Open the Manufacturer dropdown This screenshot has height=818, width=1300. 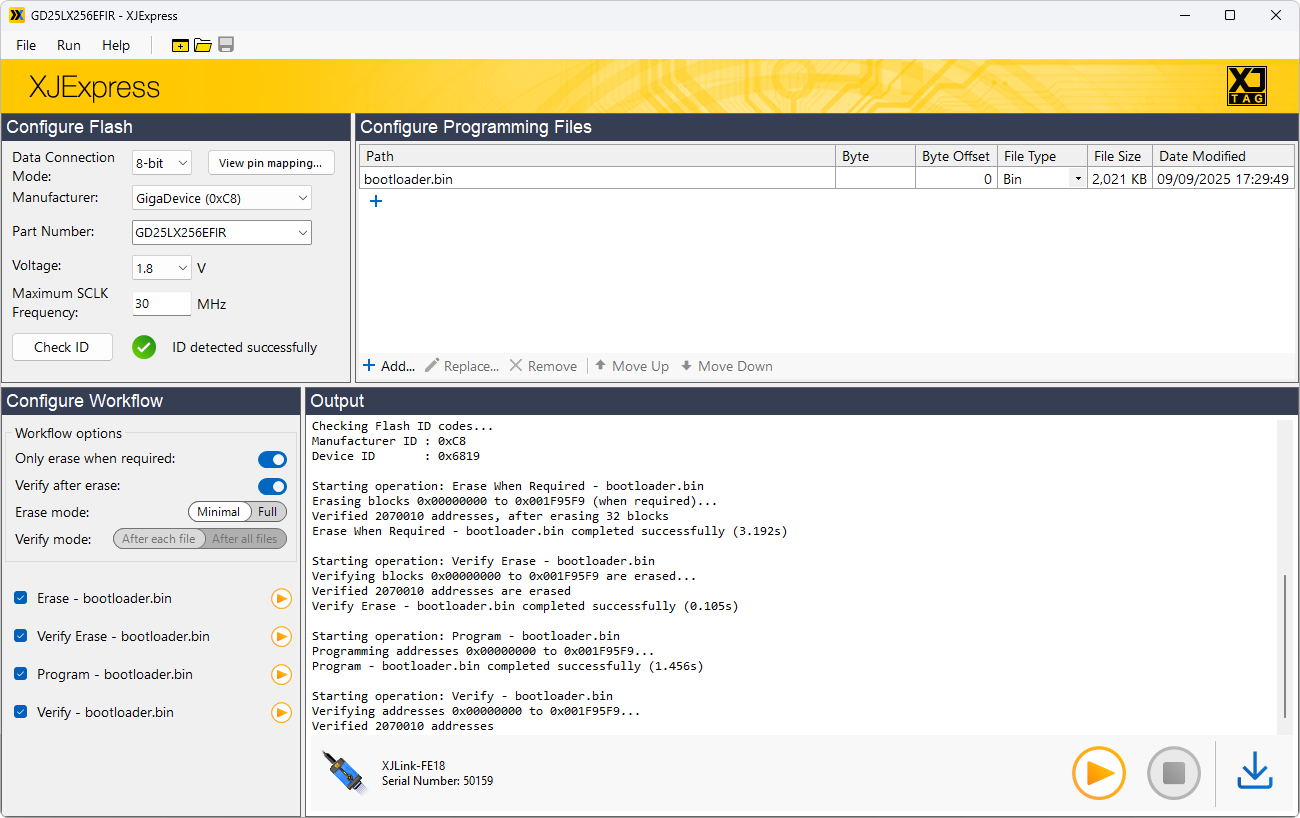[x=222, y=198]
